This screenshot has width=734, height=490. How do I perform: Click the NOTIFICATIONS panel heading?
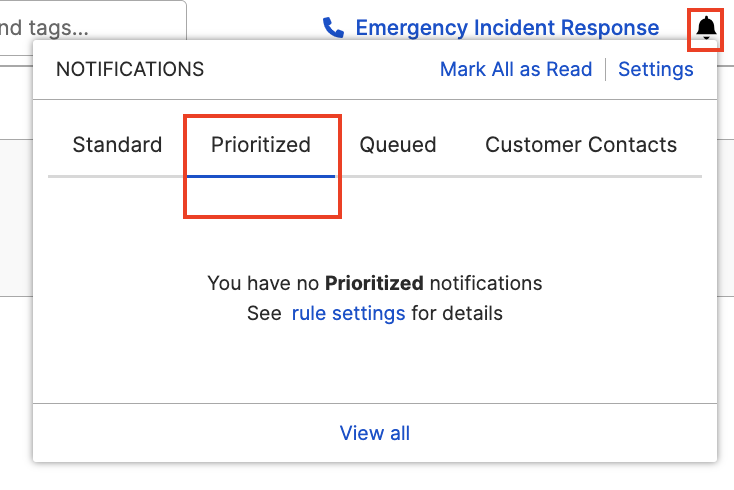click(x=130, y=69)
